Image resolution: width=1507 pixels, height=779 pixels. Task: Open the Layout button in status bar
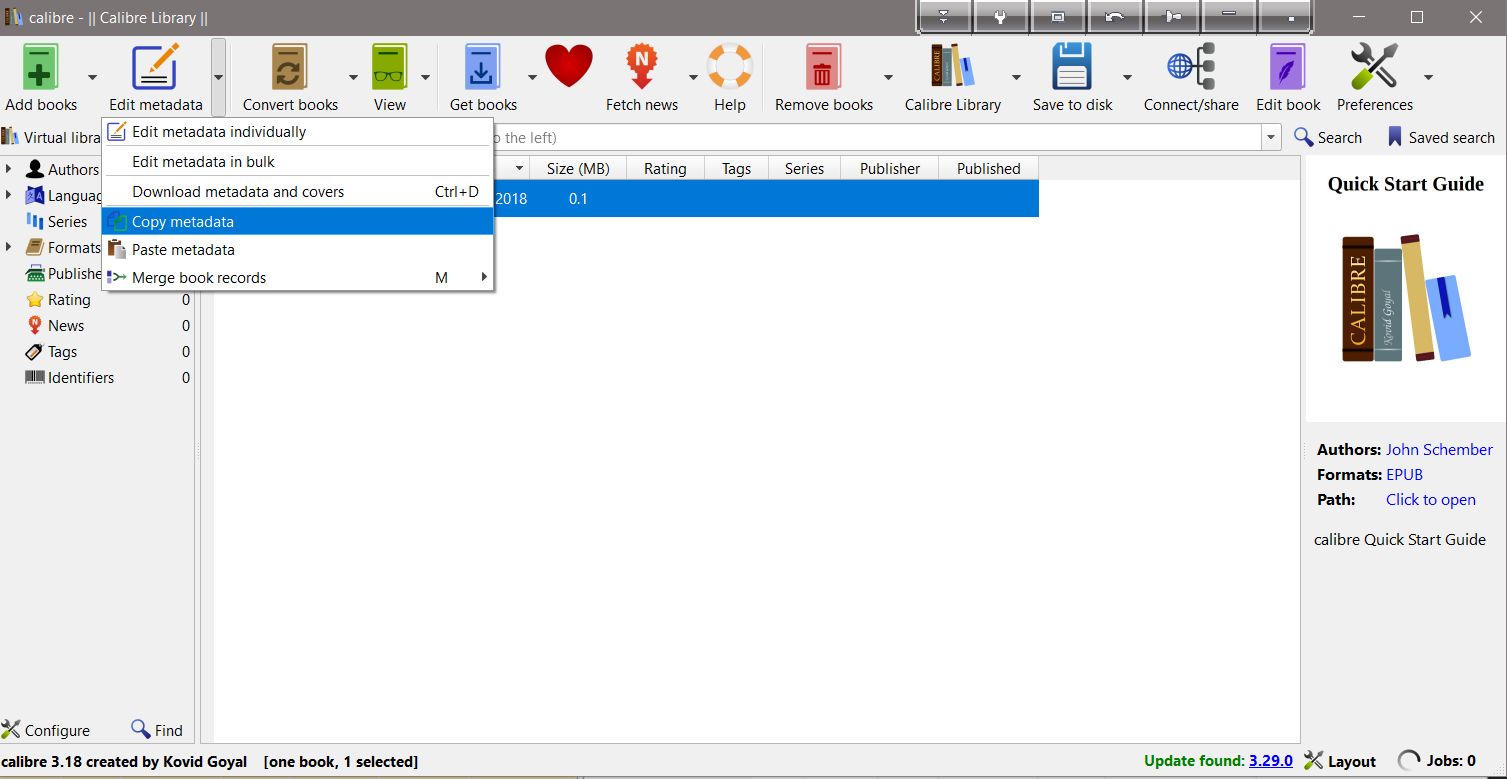click(x=1341, y=761)
